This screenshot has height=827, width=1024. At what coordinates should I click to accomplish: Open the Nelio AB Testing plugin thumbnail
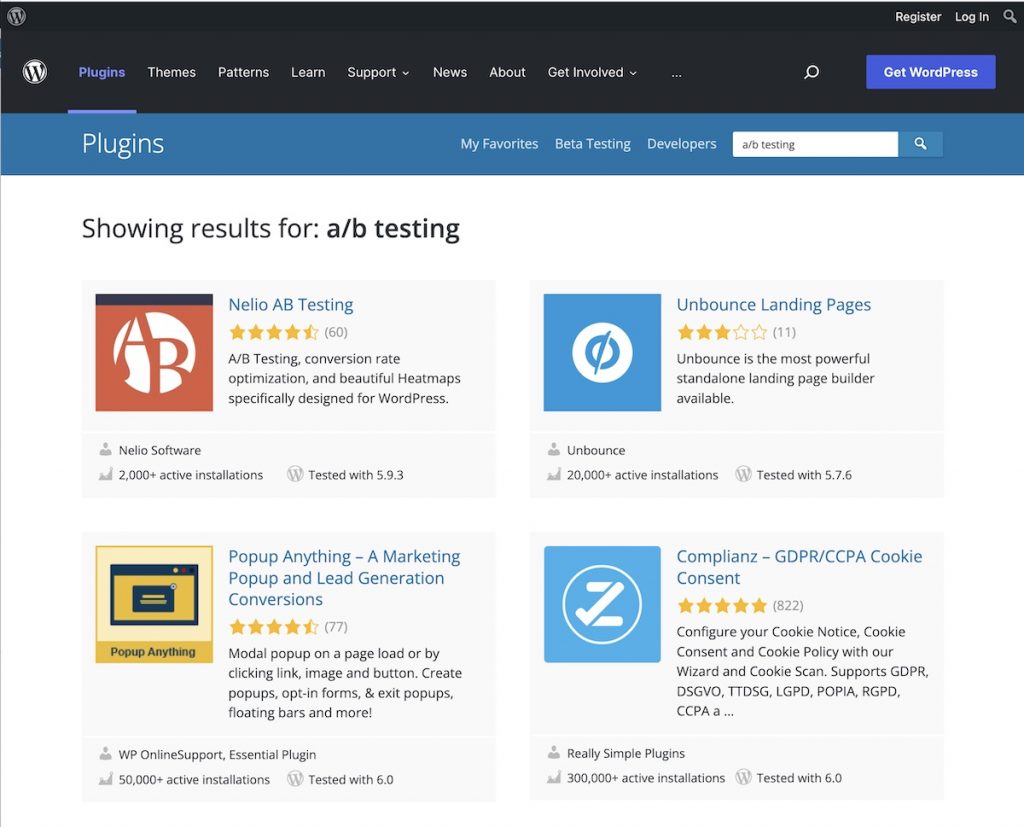click(x=154, y=353)
